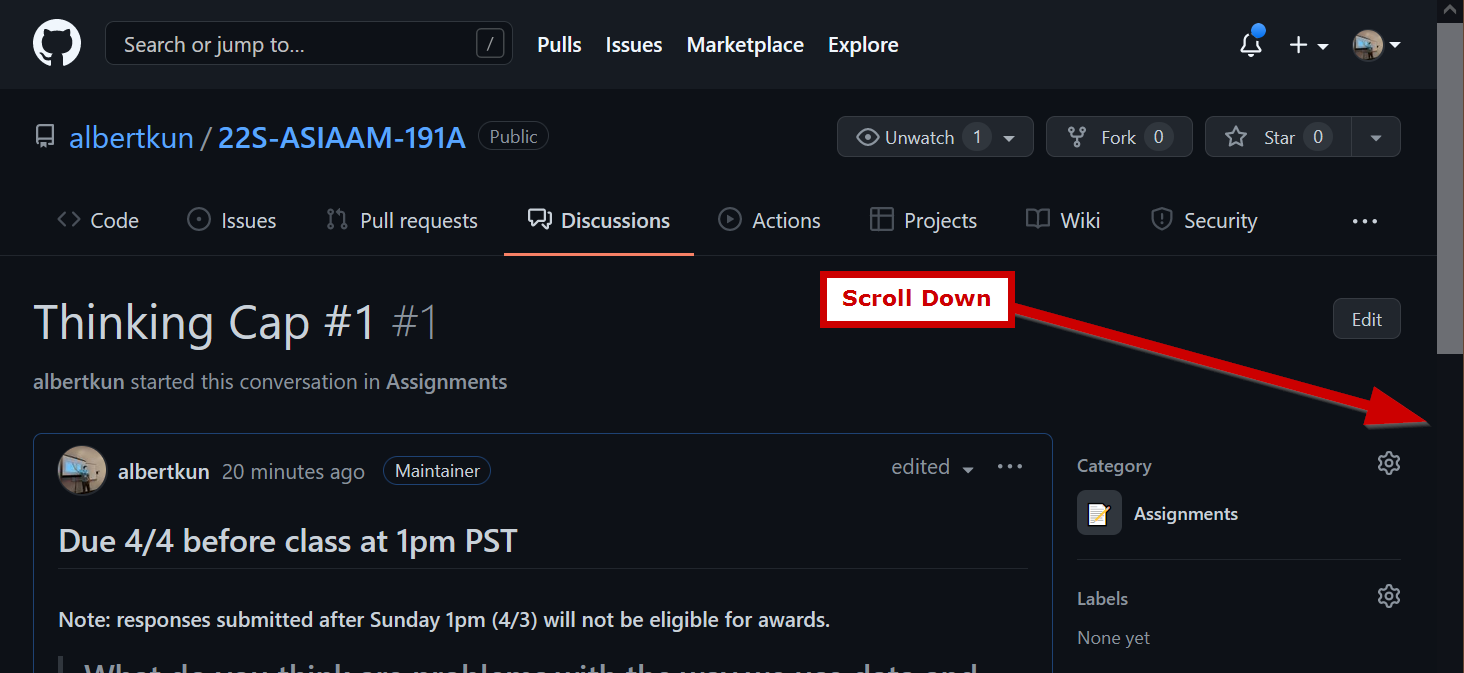
Task: Open the notifications bell
Action: [x=1250, y=45]
